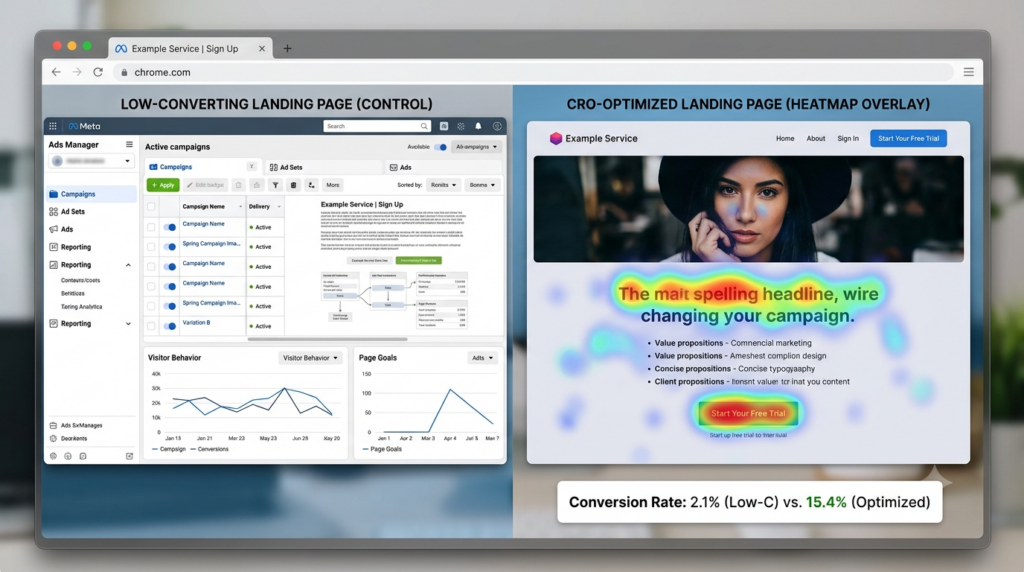Open the notifications bell
The width and height of the screenshot is (1024, 572).
(478, 126)
